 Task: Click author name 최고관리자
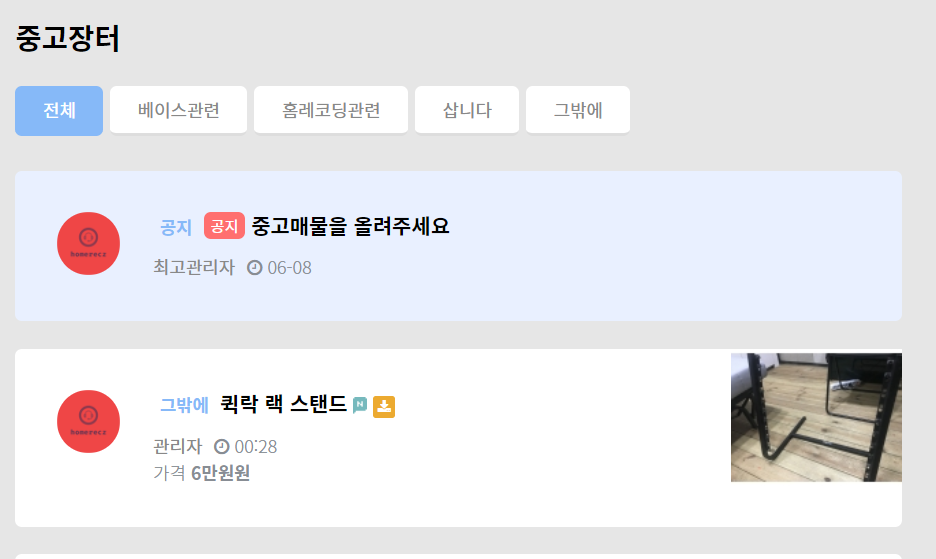pyautogui.click(x=194, y=267)
